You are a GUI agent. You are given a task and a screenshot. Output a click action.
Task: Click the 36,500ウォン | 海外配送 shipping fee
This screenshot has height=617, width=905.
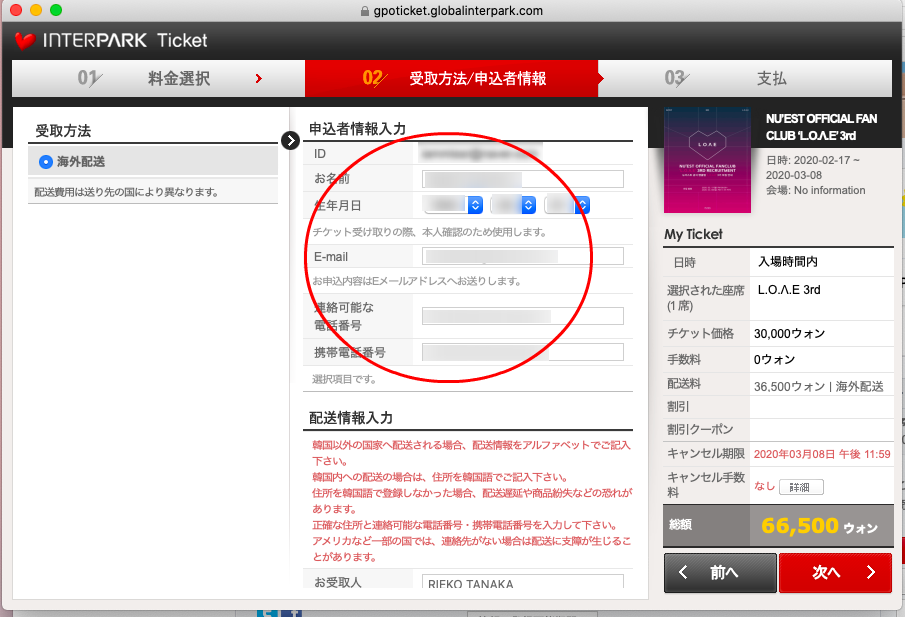tap(818, 387)
